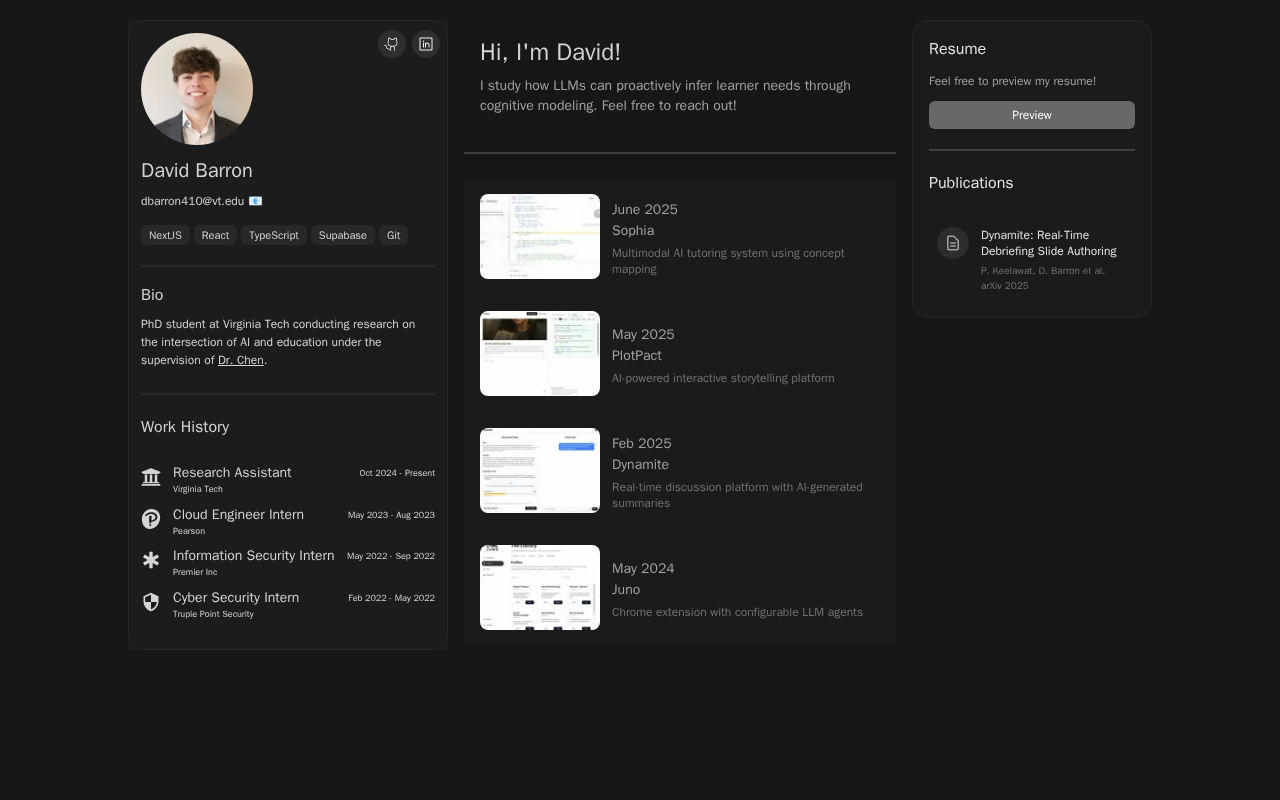The image size is (1280, 800).
Task: Click the 'Work History' section heading
Action: 185,427
